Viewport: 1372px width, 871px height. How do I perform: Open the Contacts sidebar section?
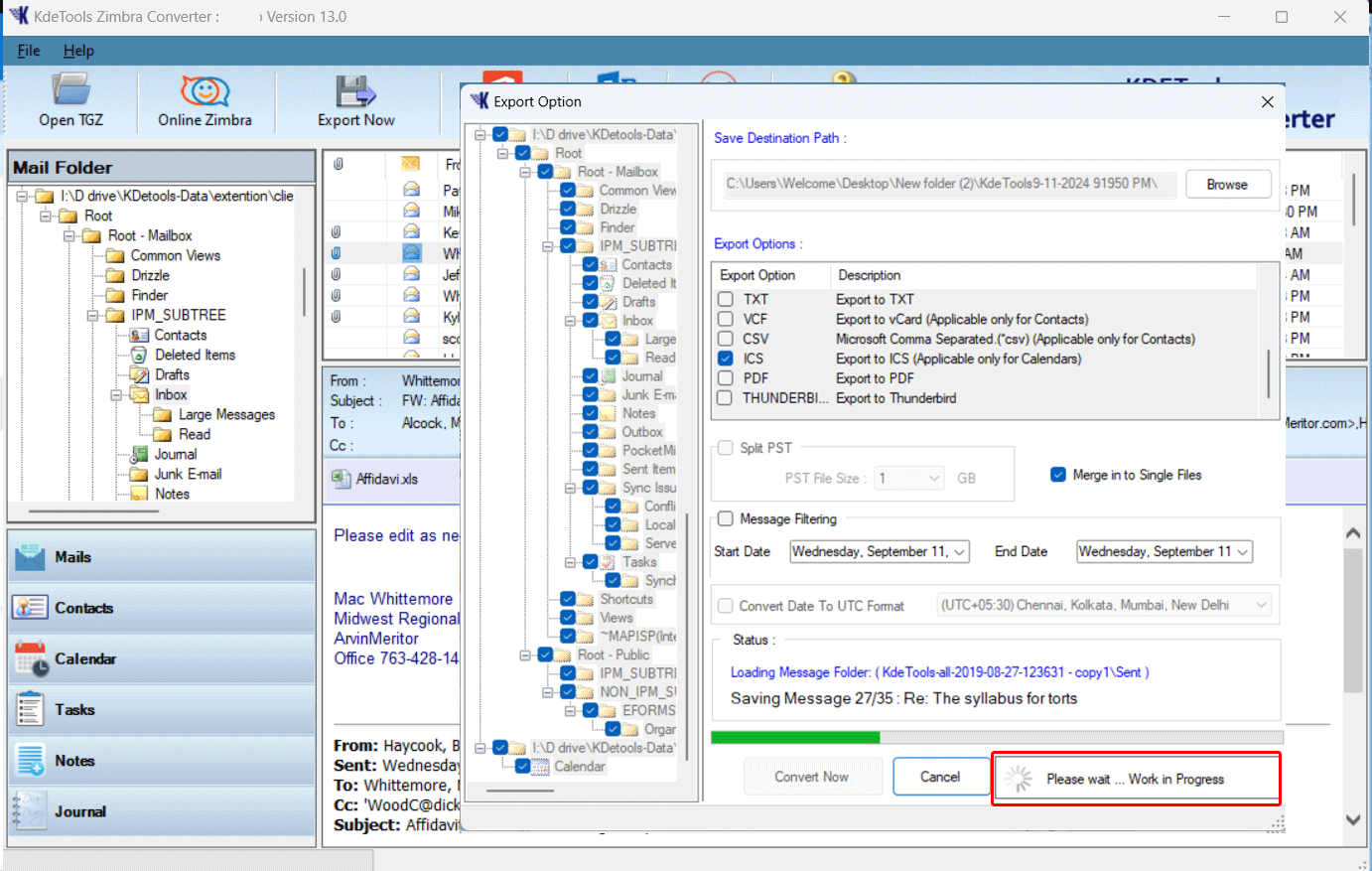[x=162, y=608]
